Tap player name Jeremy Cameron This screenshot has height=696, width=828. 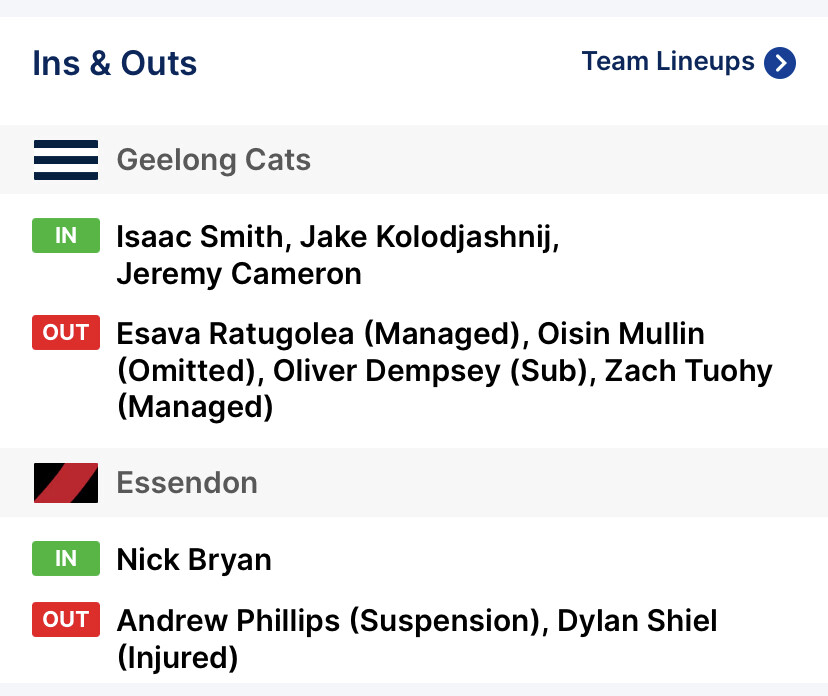click(239, 274)
